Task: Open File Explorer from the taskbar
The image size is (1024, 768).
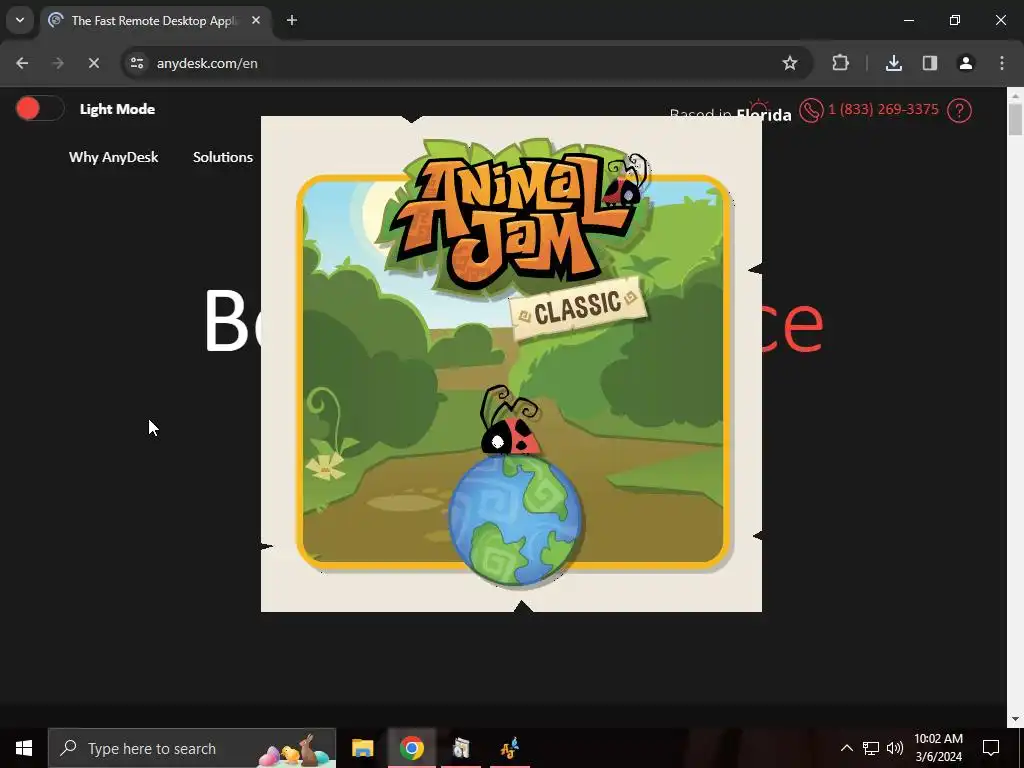Action: coord(362,748)
